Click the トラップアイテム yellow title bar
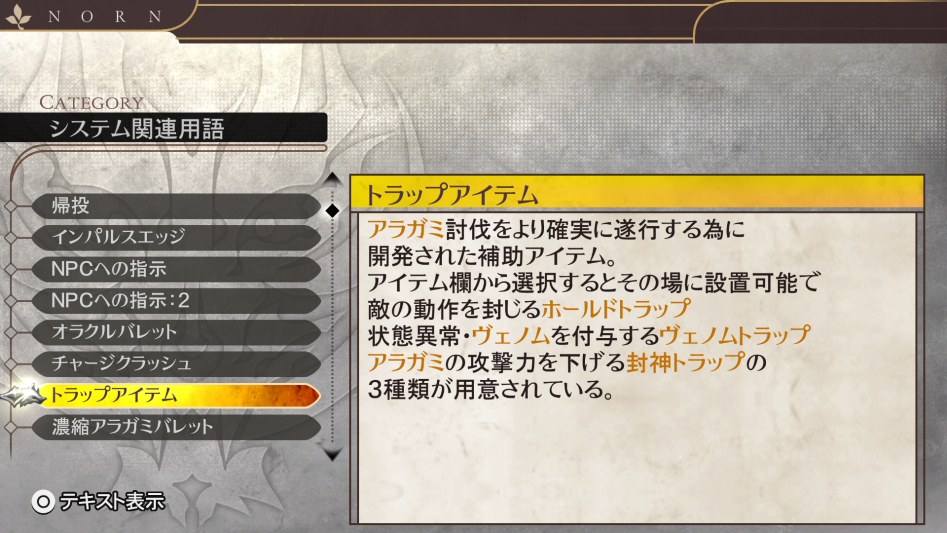947x533 pixels. click(x=637, y=193)
